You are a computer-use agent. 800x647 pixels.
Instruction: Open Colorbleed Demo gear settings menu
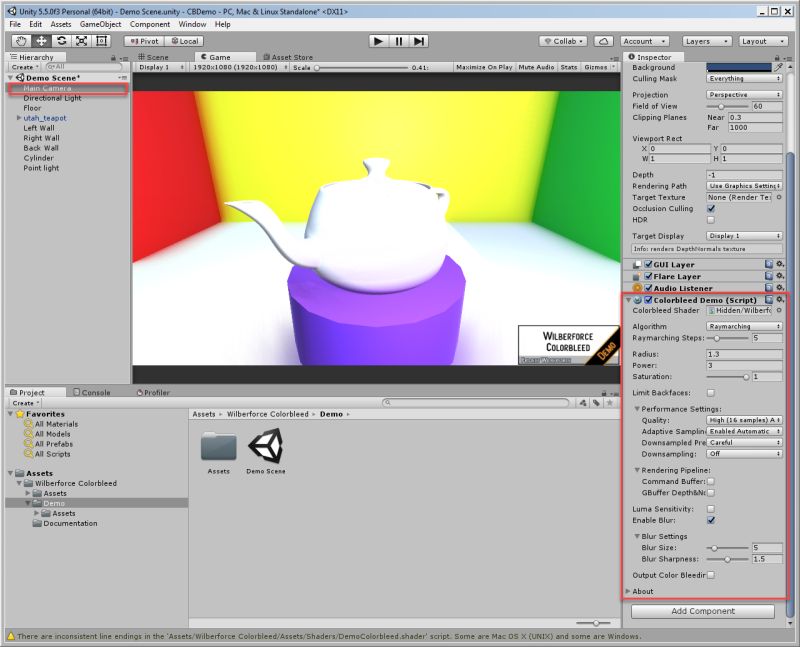coord(780,300)
